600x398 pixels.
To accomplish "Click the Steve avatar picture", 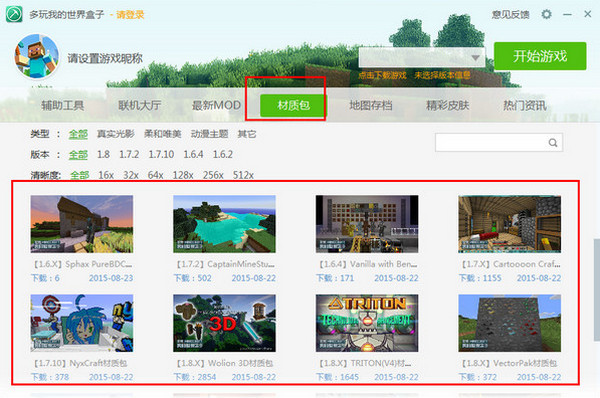I will click(x=37, y=56).
